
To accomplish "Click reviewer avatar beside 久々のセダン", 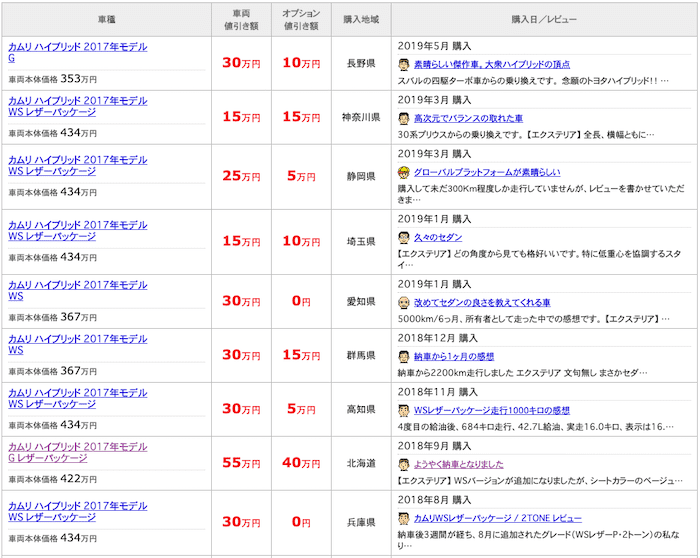I will [x=404, y=238].
